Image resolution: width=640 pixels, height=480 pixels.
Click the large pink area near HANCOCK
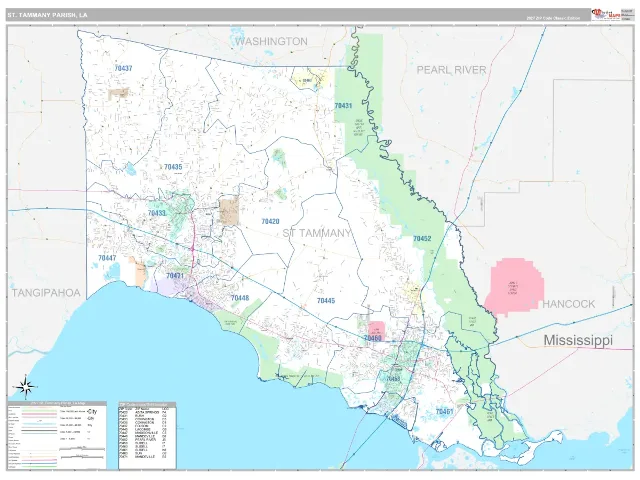[514, 287]
